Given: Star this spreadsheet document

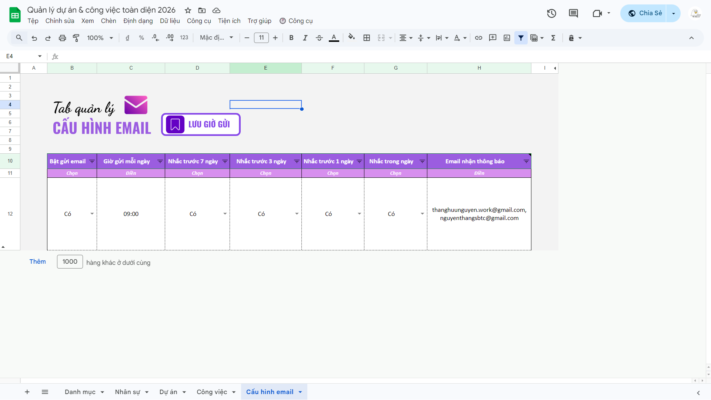Looking at the screenshot, I should point(188,9).
